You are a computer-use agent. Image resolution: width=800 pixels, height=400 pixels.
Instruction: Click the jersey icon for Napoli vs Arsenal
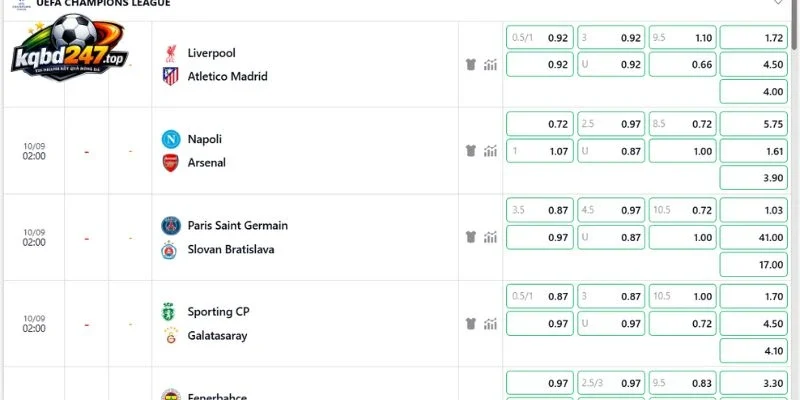tap(471, 151)
